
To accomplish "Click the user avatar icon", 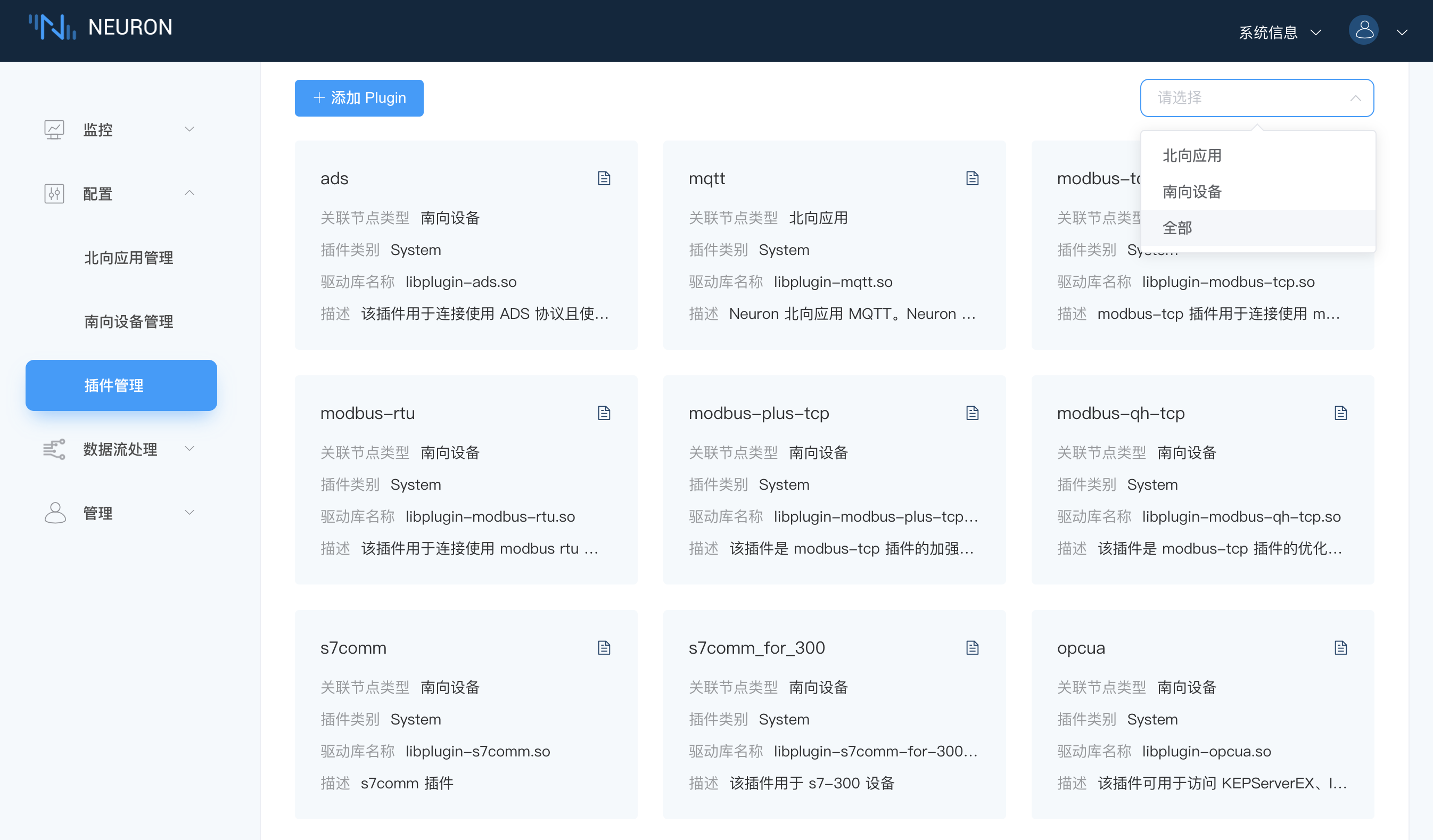I will (1364, 30).
